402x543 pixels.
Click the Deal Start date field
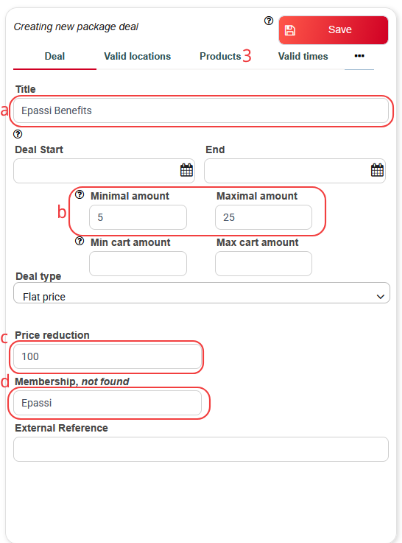click(104, 170)
